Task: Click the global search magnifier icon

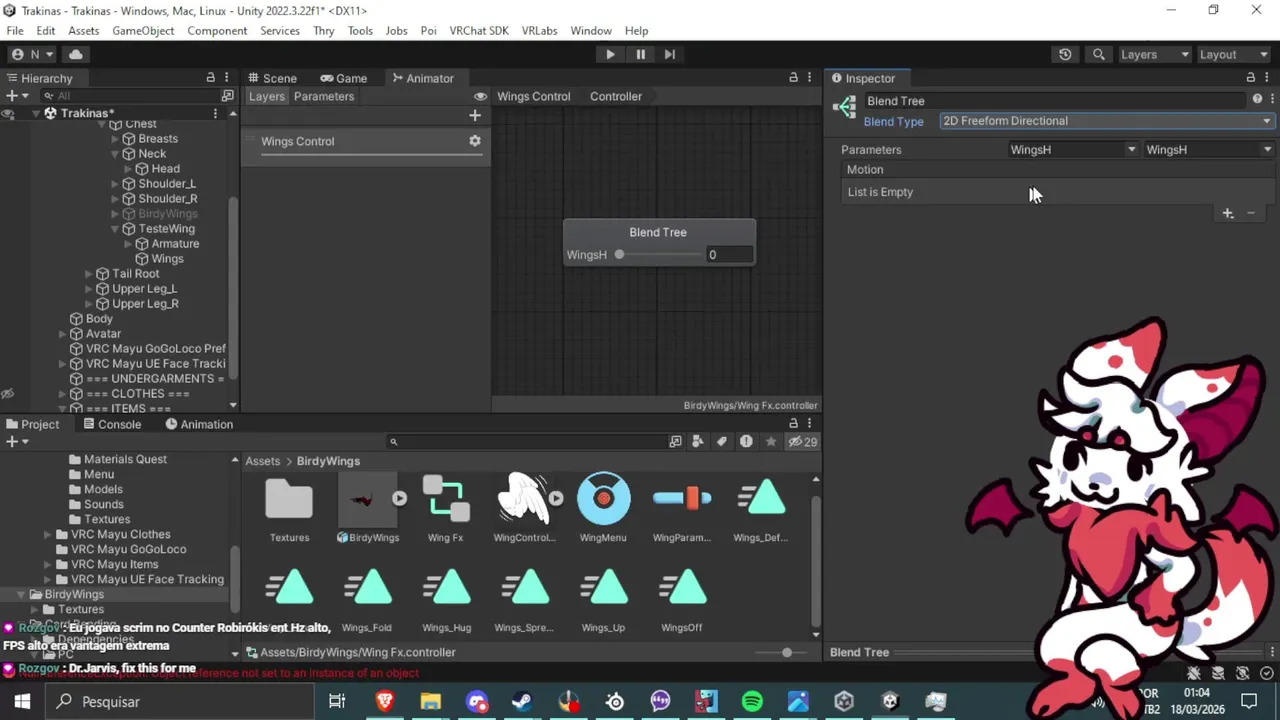Action: (1099, 54)
